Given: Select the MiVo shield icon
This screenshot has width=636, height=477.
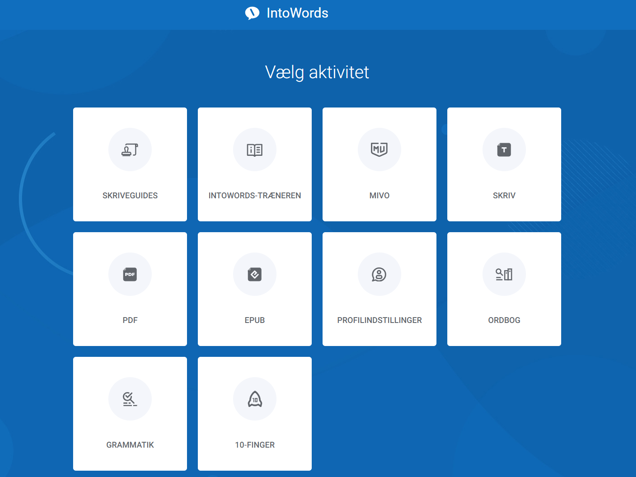Looking at the screenshot, I should coord(379,150).
